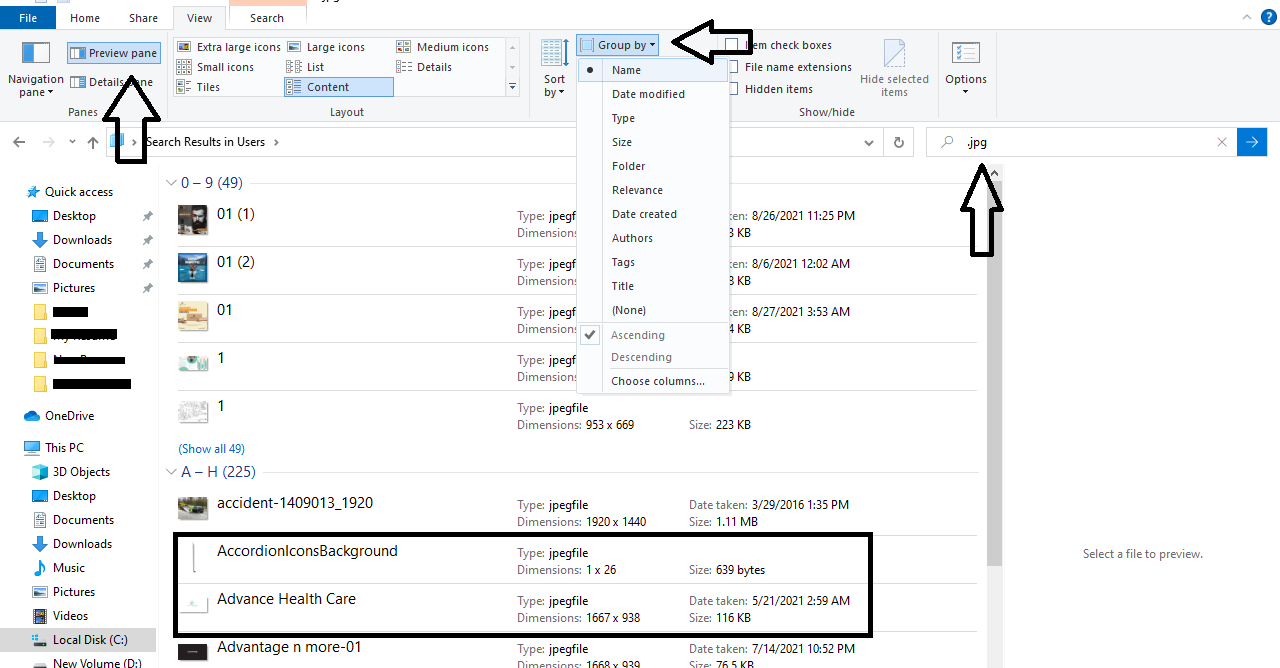Choose Date modified in Group by menu
This screenshot has width=1280, height=668.
(648, 94)
